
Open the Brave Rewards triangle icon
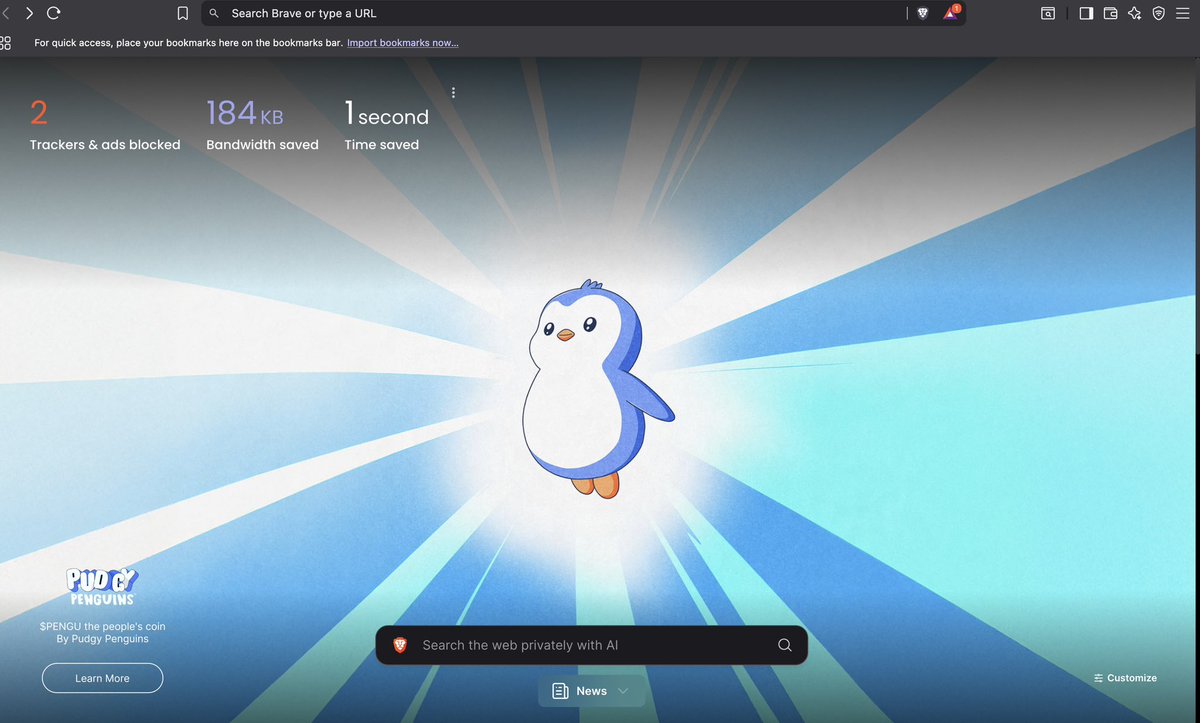click(x=950, y=13)
